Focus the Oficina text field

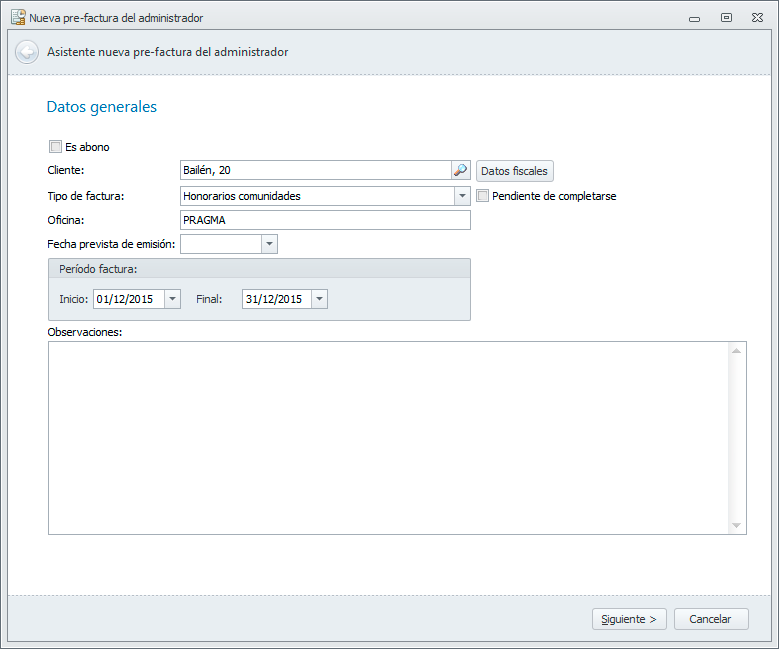tap(325, 220)
